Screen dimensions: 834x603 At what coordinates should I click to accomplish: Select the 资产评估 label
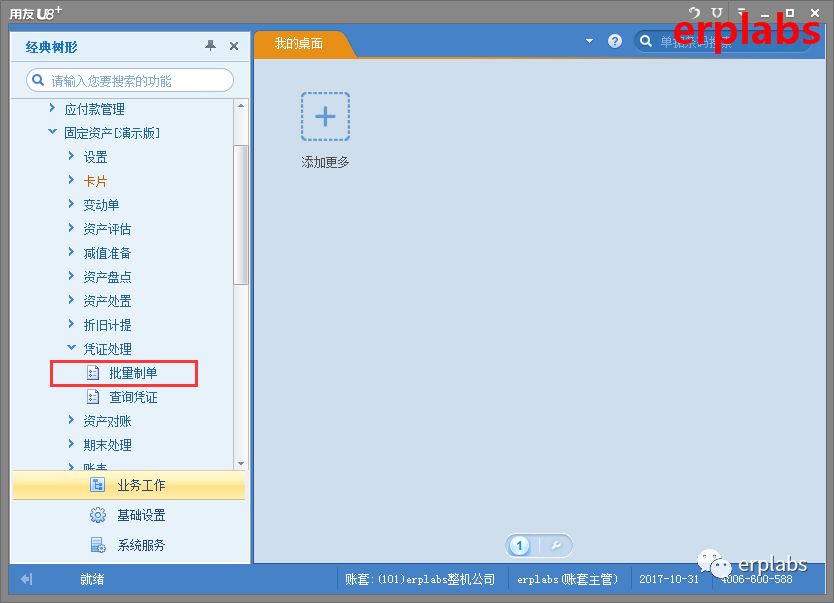(107, 229)
